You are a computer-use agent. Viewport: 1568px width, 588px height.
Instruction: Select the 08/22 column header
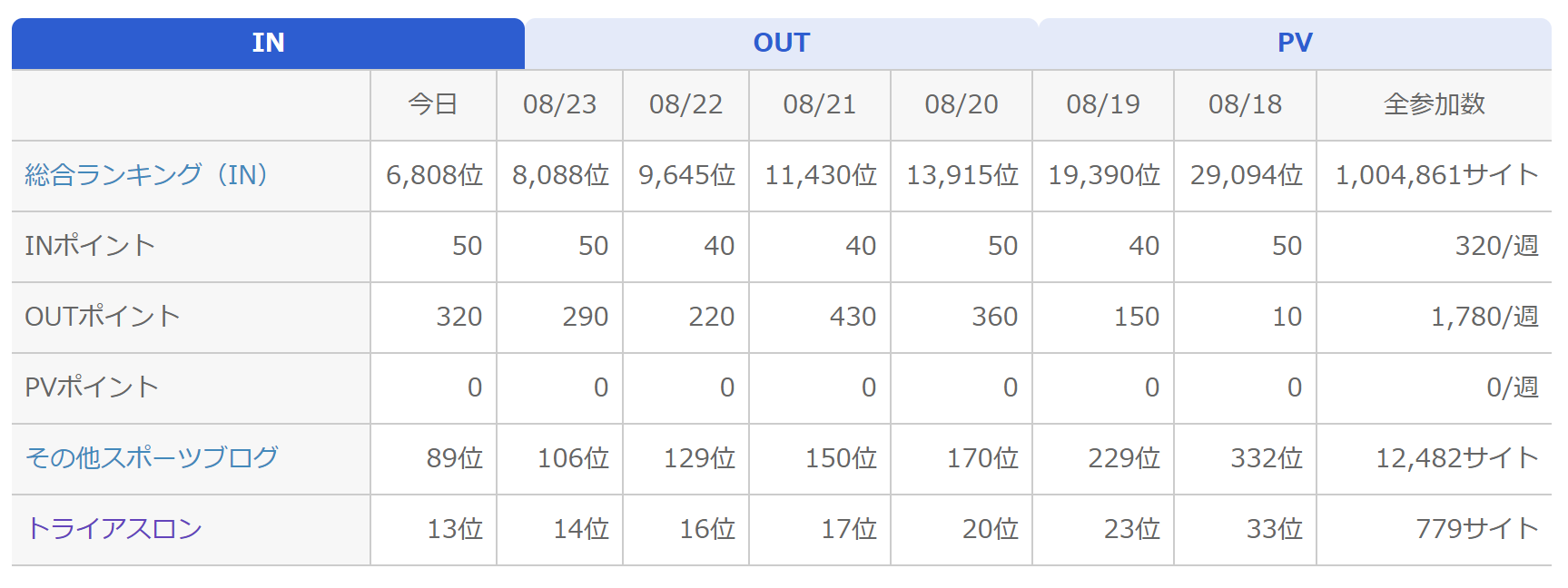pyautogui.click(x=685, y=104)
